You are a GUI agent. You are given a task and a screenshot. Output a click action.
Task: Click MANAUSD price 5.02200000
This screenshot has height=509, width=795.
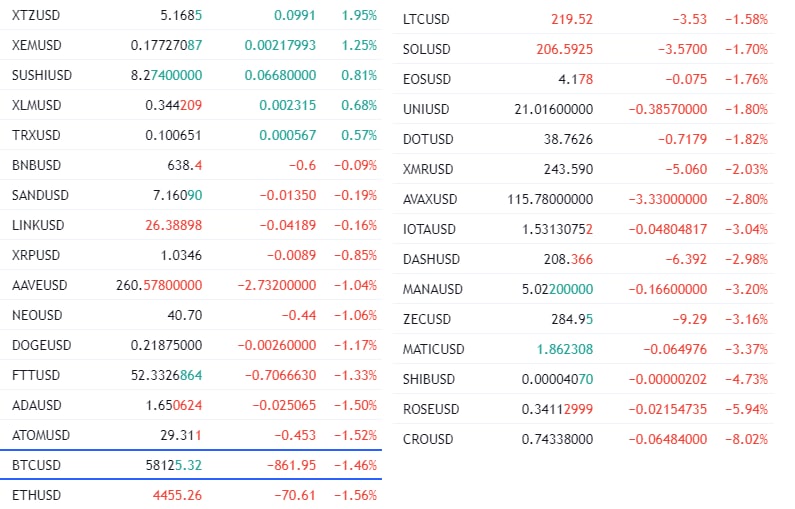pyautogui.click(x=557, y=289)
